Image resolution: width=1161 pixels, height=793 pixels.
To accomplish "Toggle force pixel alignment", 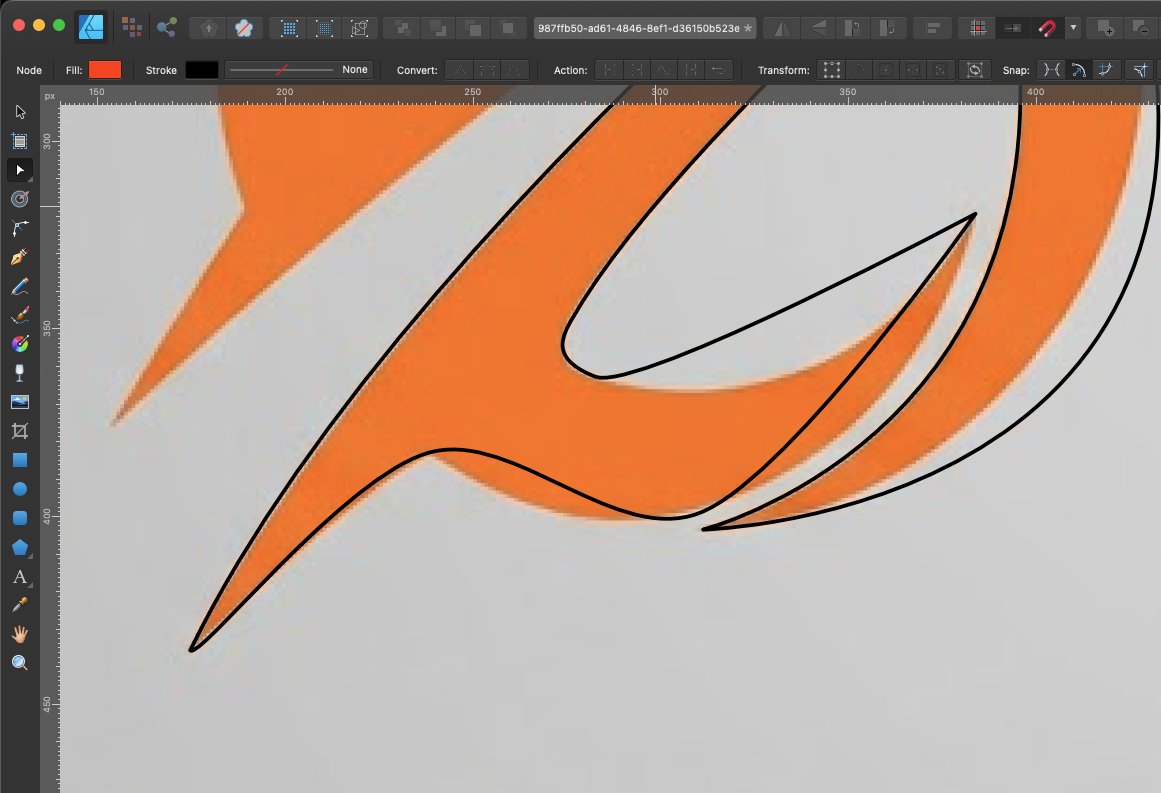I will coord(978,28).
